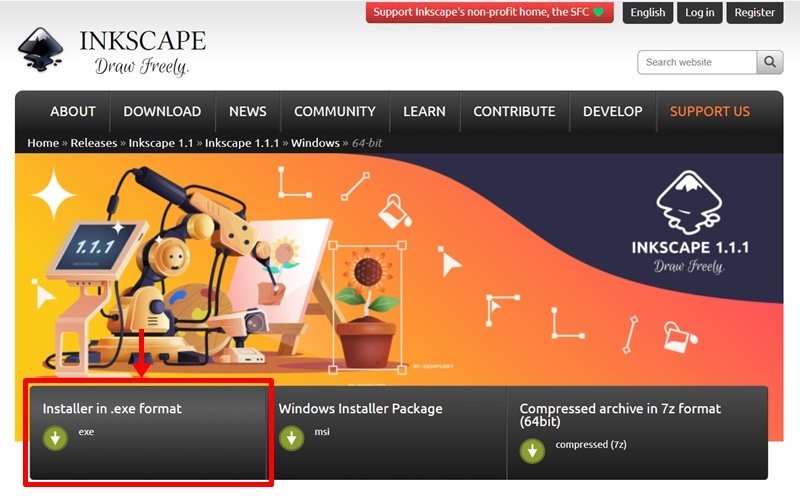Viewport: 800px width, 497px height.
Task: Open the SUPPORT US menu
Action: (x=710, y=111)
